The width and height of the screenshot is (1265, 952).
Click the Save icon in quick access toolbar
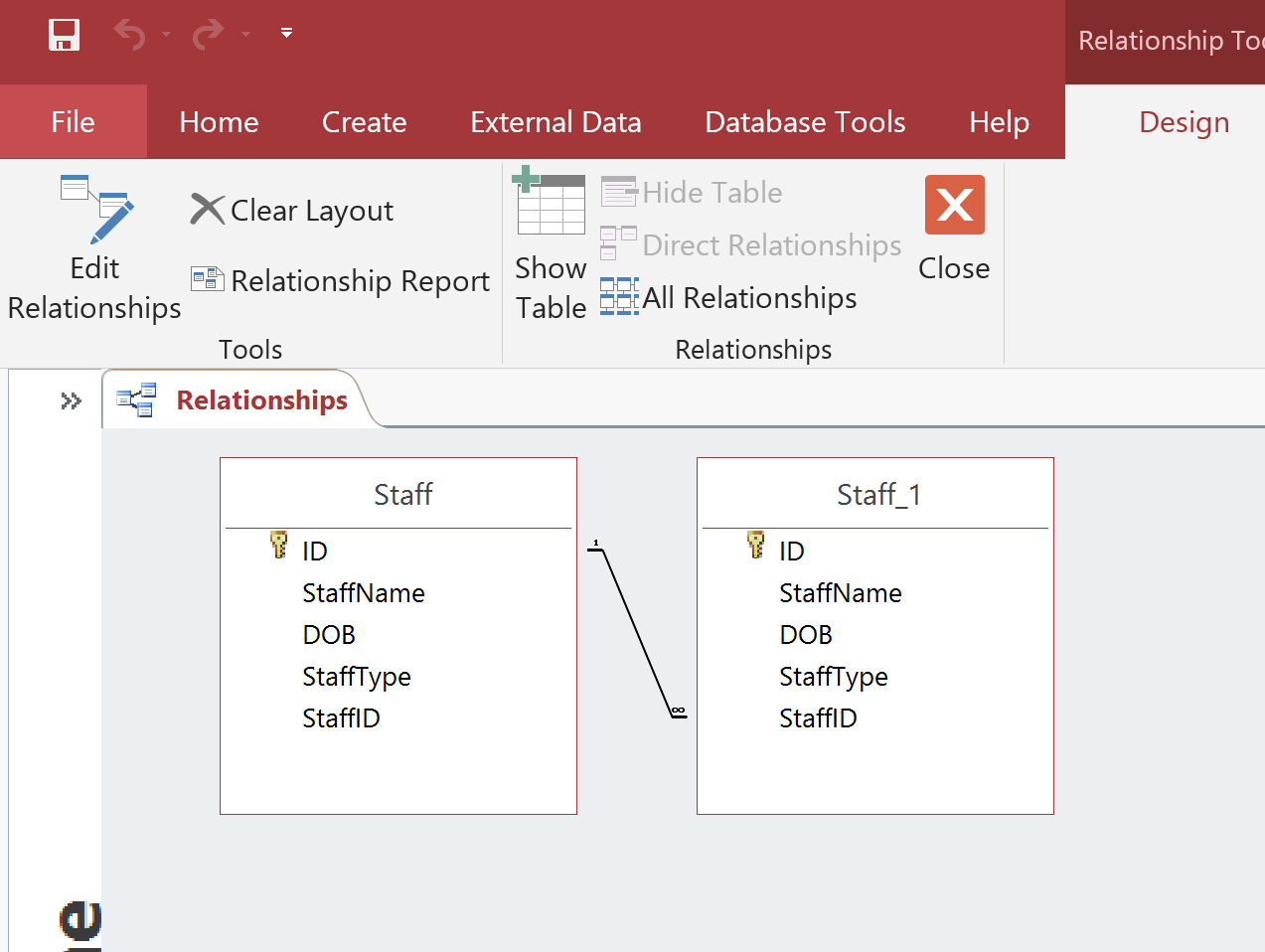65,35
